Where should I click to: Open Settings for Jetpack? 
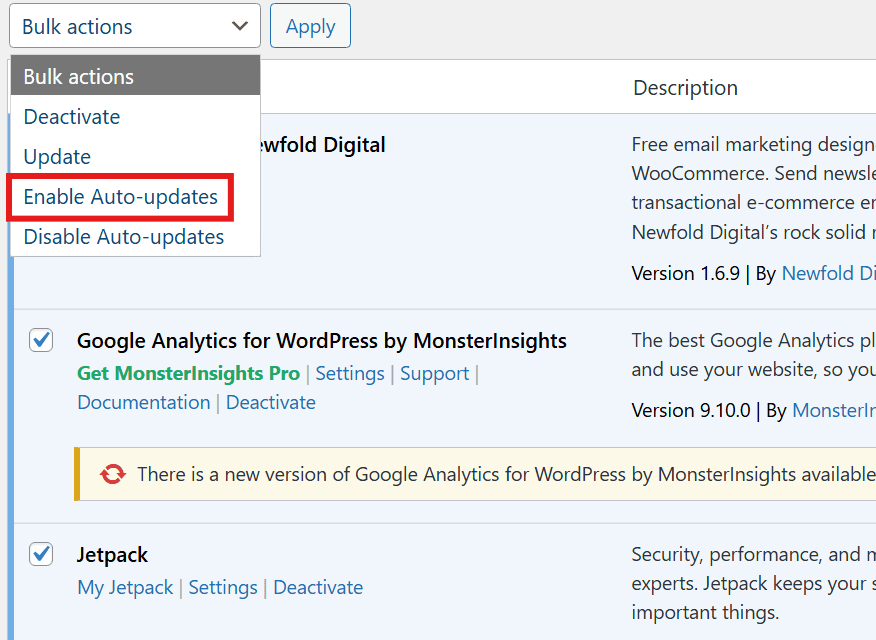[x=223, y=587]
